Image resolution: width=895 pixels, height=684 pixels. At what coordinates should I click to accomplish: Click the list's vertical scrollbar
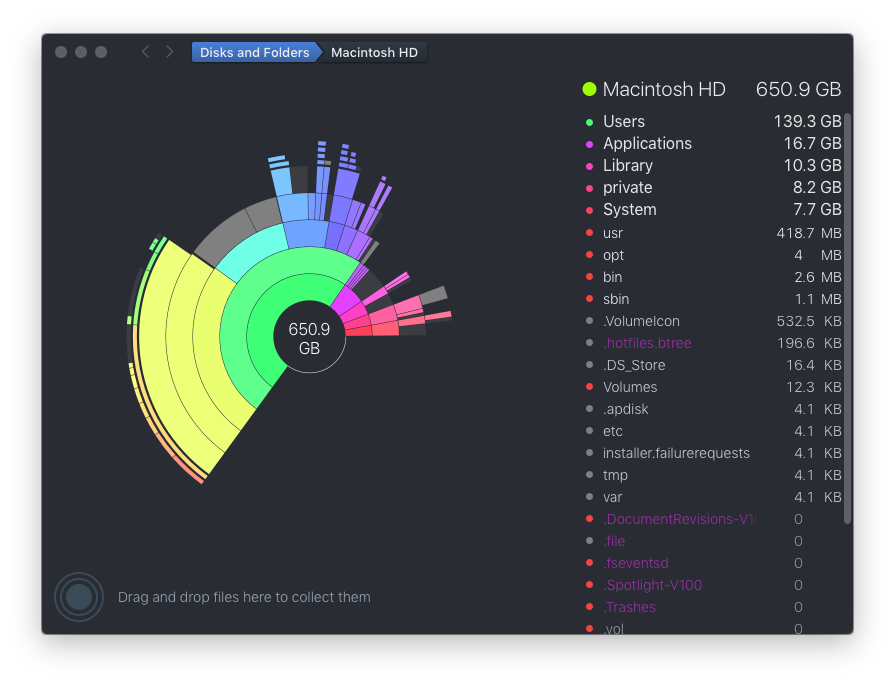tap(848, 318)
